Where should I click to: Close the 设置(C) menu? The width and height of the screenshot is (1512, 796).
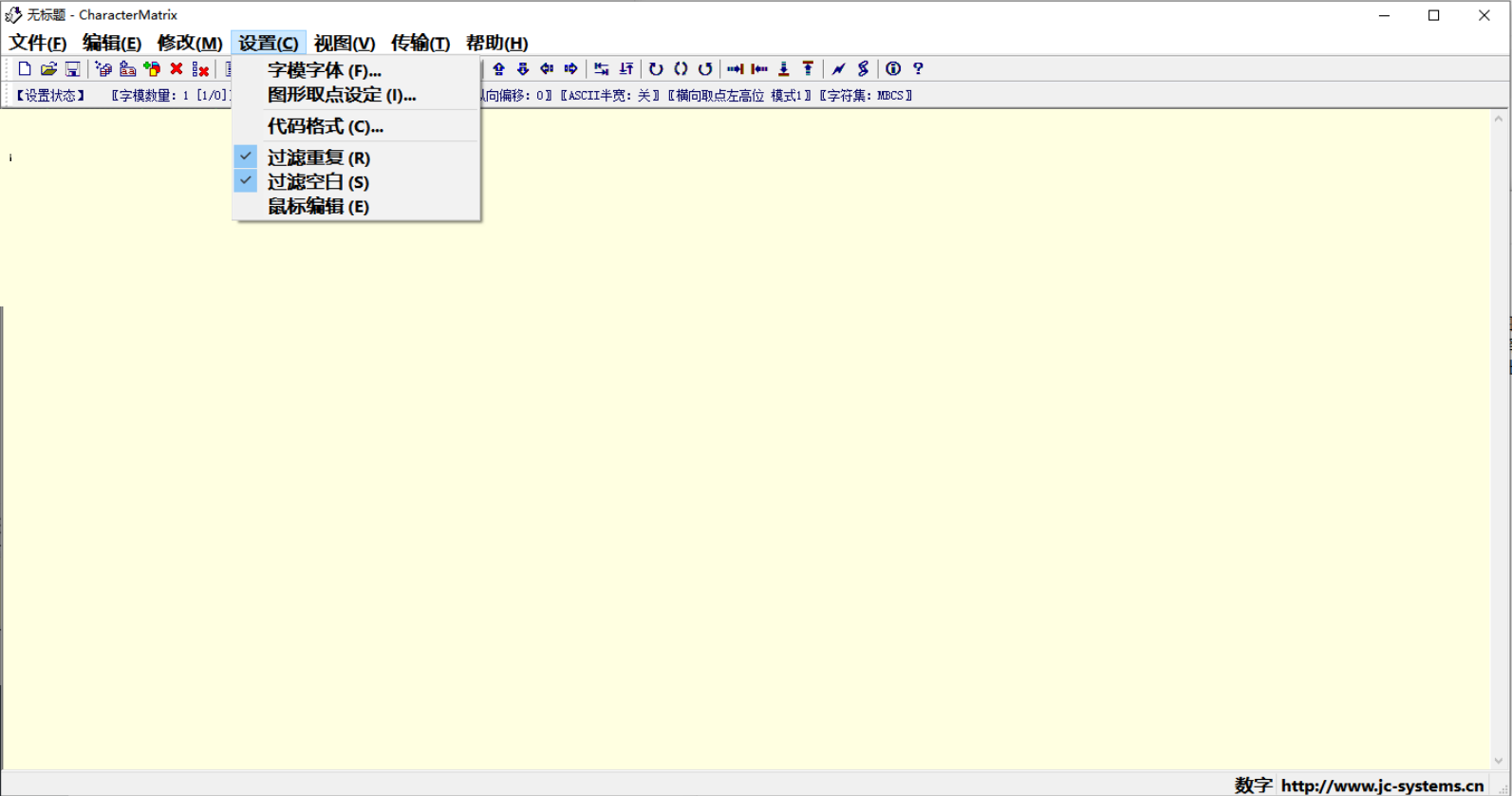(269, 43)
